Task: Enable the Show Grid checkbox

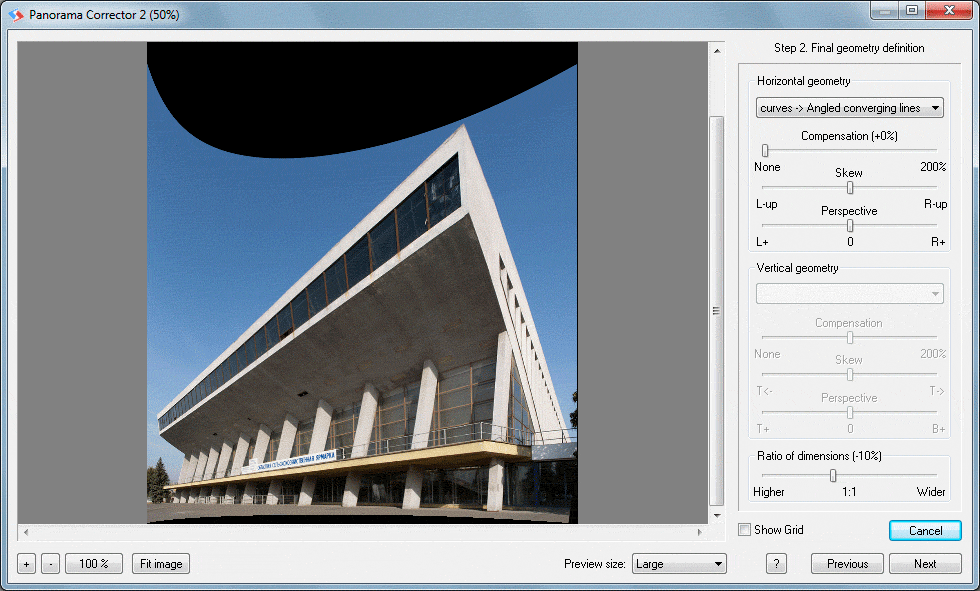Action: [744, 530]
